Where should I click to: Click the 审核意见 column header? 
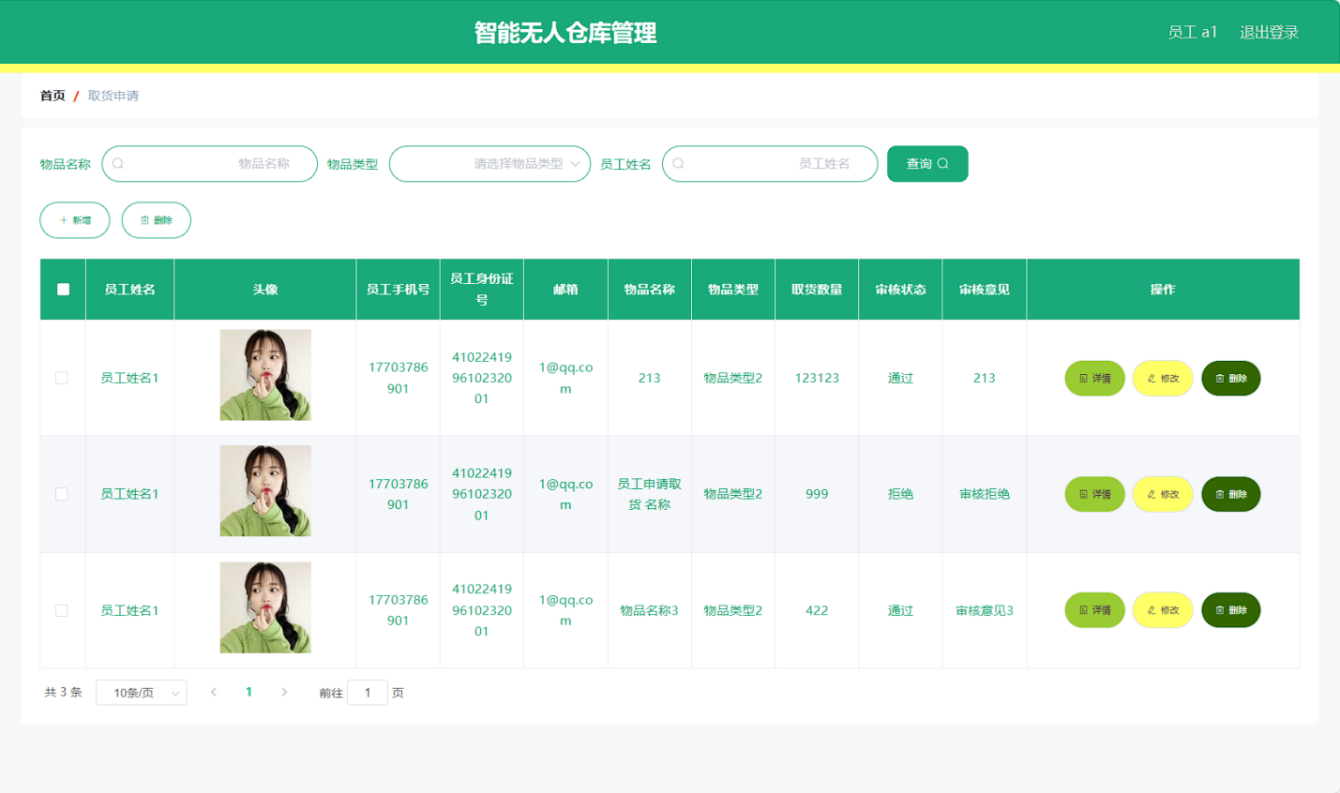(984, 289)
